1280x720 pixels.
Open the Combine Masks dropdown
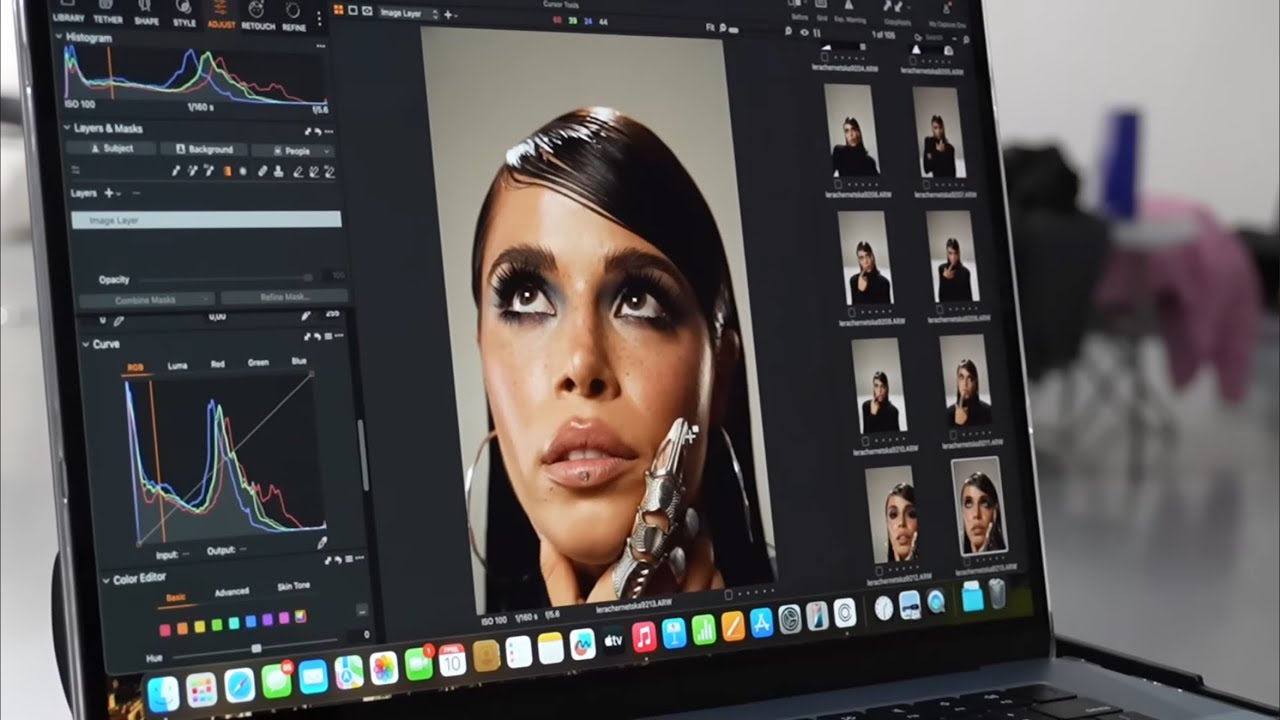[x=146, y=299]
